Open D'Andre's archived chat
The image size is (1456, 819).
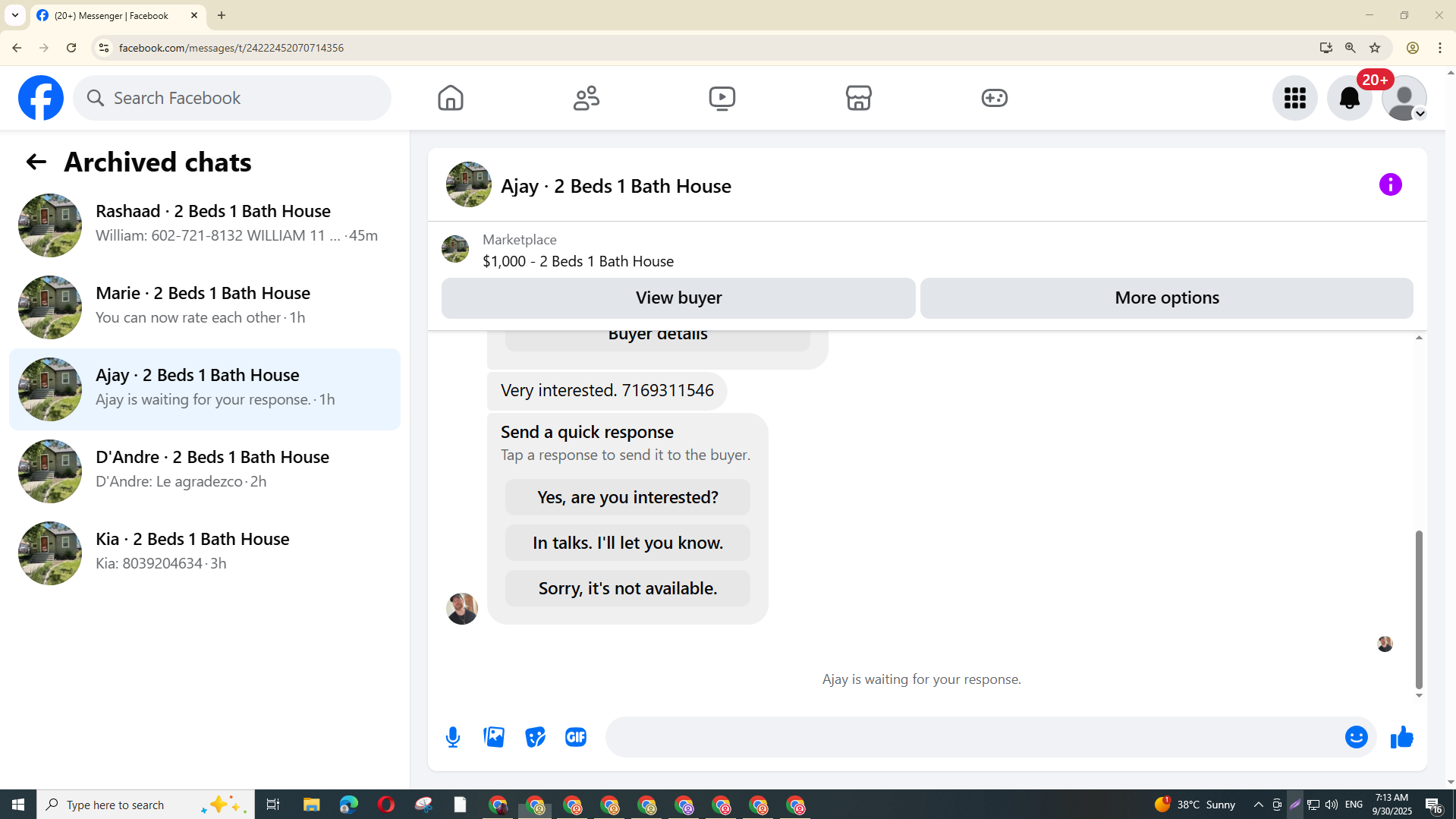pos(205,471)
